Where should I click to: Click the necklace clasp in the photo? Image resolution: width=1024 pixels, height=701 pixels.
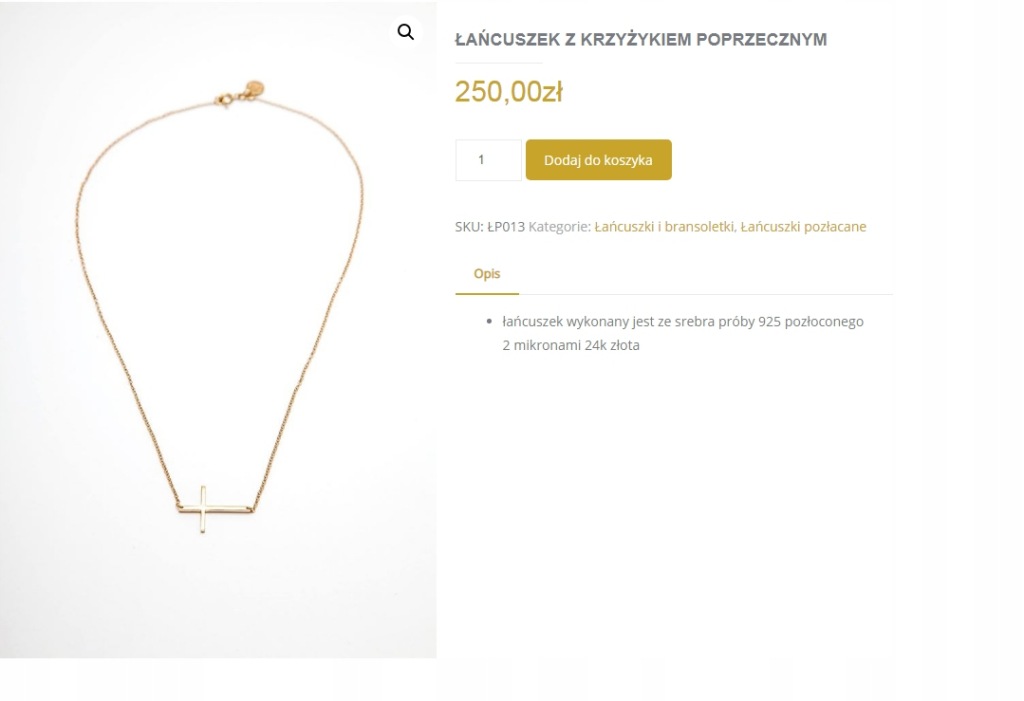tap(224, 101)
